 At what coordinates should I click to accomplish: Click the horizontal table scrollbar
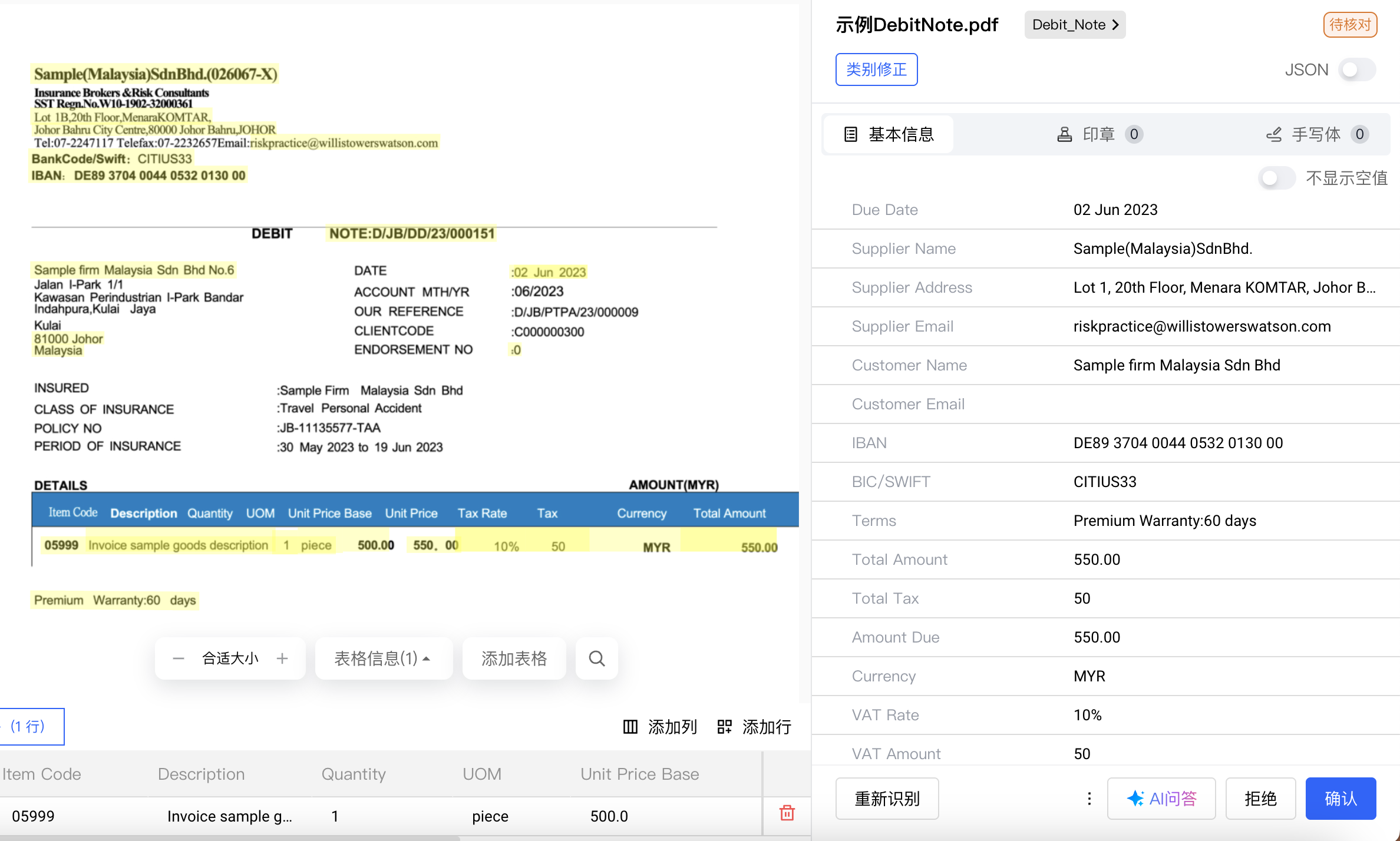[x=230, y=837]
